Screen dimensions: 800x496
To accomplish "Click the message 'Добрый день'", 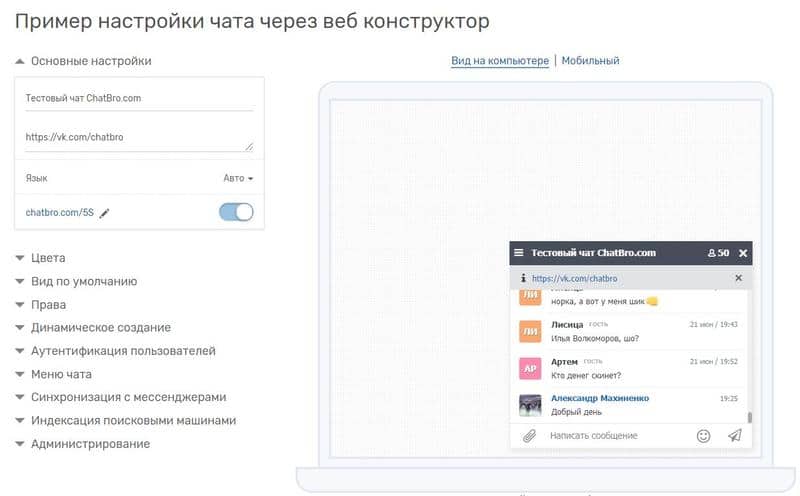I will pyautogui.click(x=577, y=412).
